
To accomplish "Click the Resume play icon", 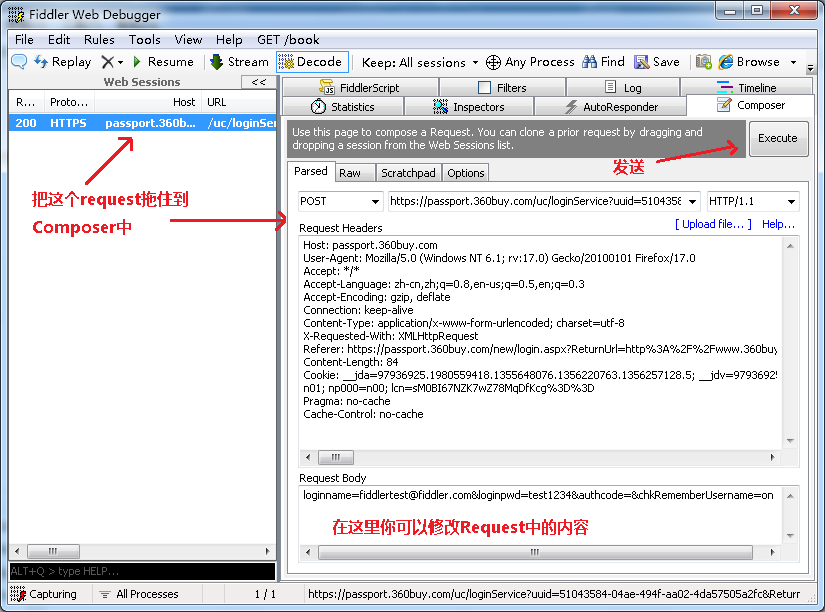I will point(137,62).
